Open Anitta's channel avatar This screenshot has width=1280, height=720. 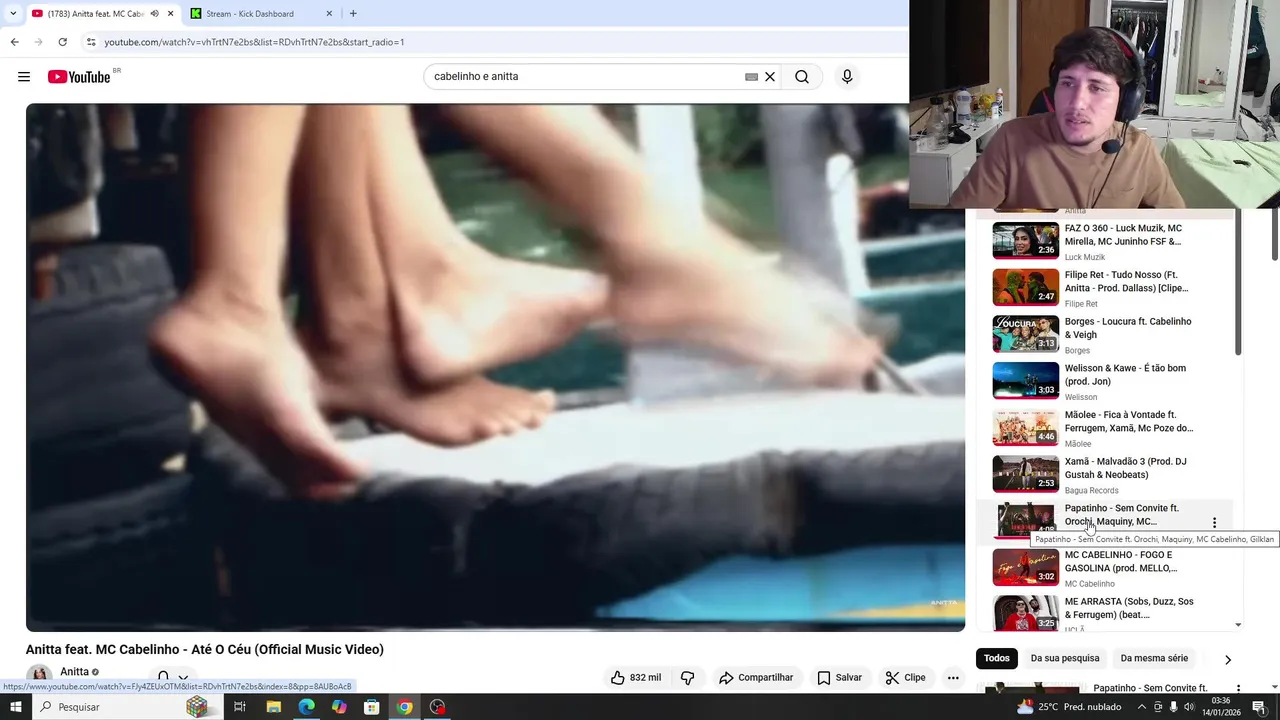[39, 674]
